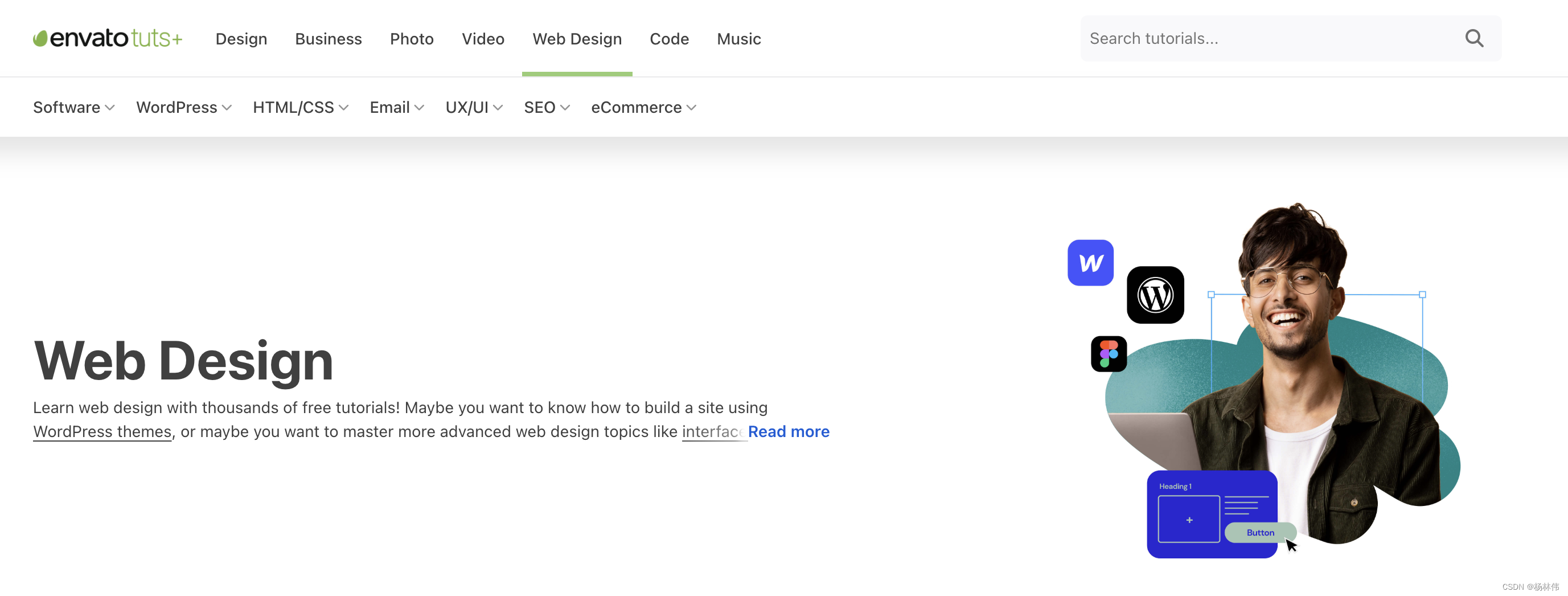Open the Business section
This screenshot has width=1568, height=596.
tap(328, 39)
